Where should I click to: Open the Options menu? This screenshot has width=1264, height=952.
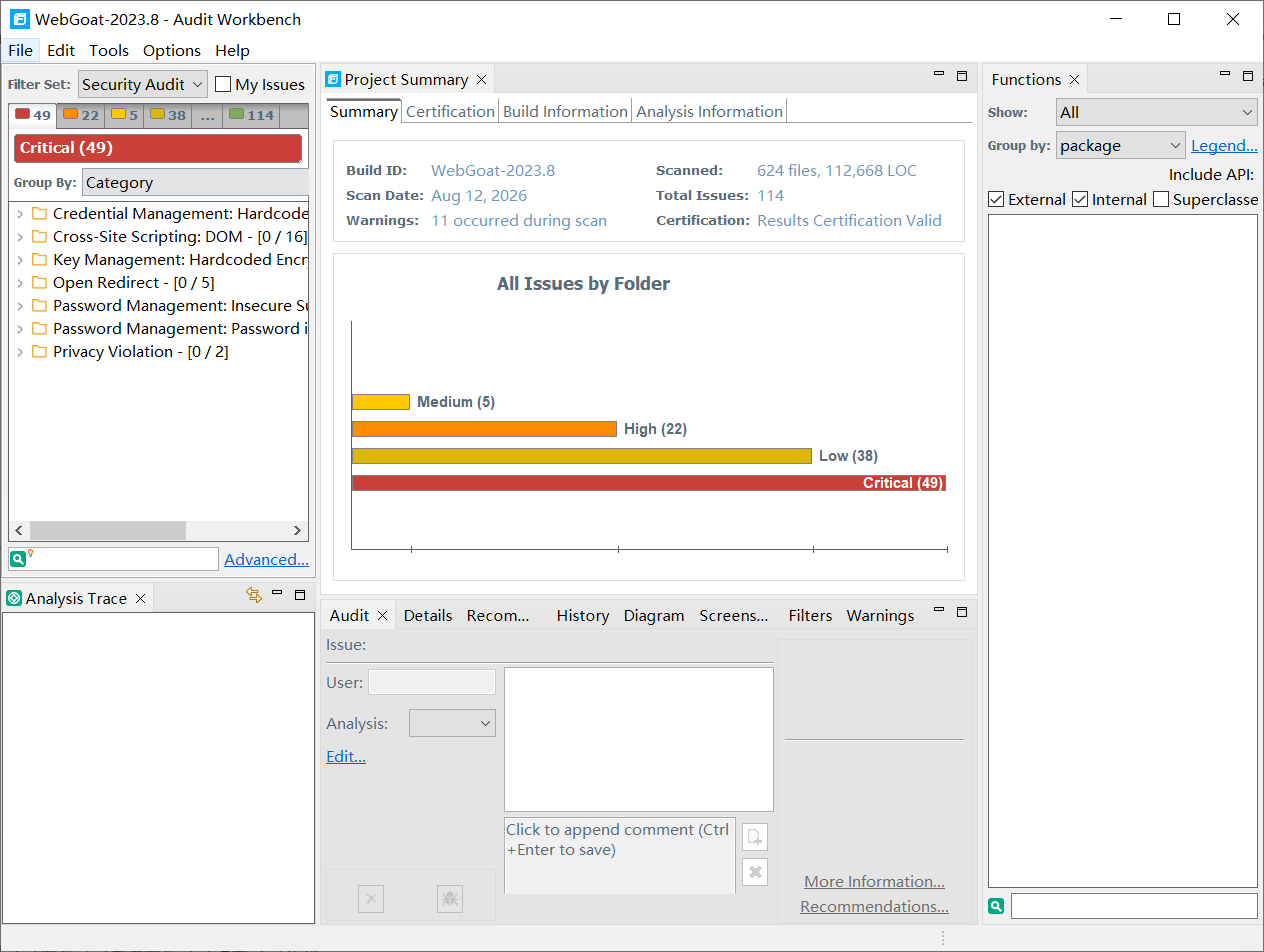click(172, 50)
